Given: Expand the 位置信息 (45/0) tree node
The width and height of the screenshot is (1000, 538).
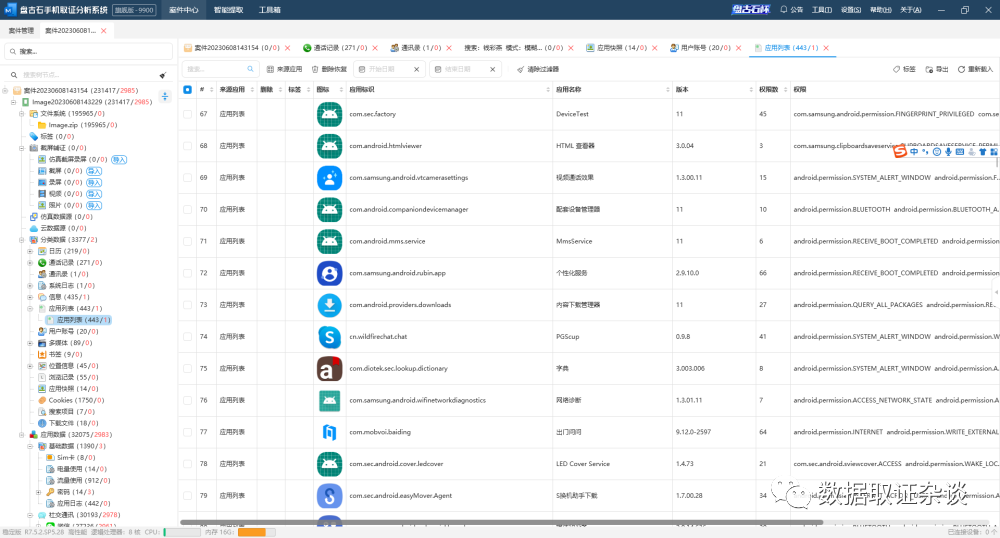Looking at the screenshot, I should [x=30, y=366].
